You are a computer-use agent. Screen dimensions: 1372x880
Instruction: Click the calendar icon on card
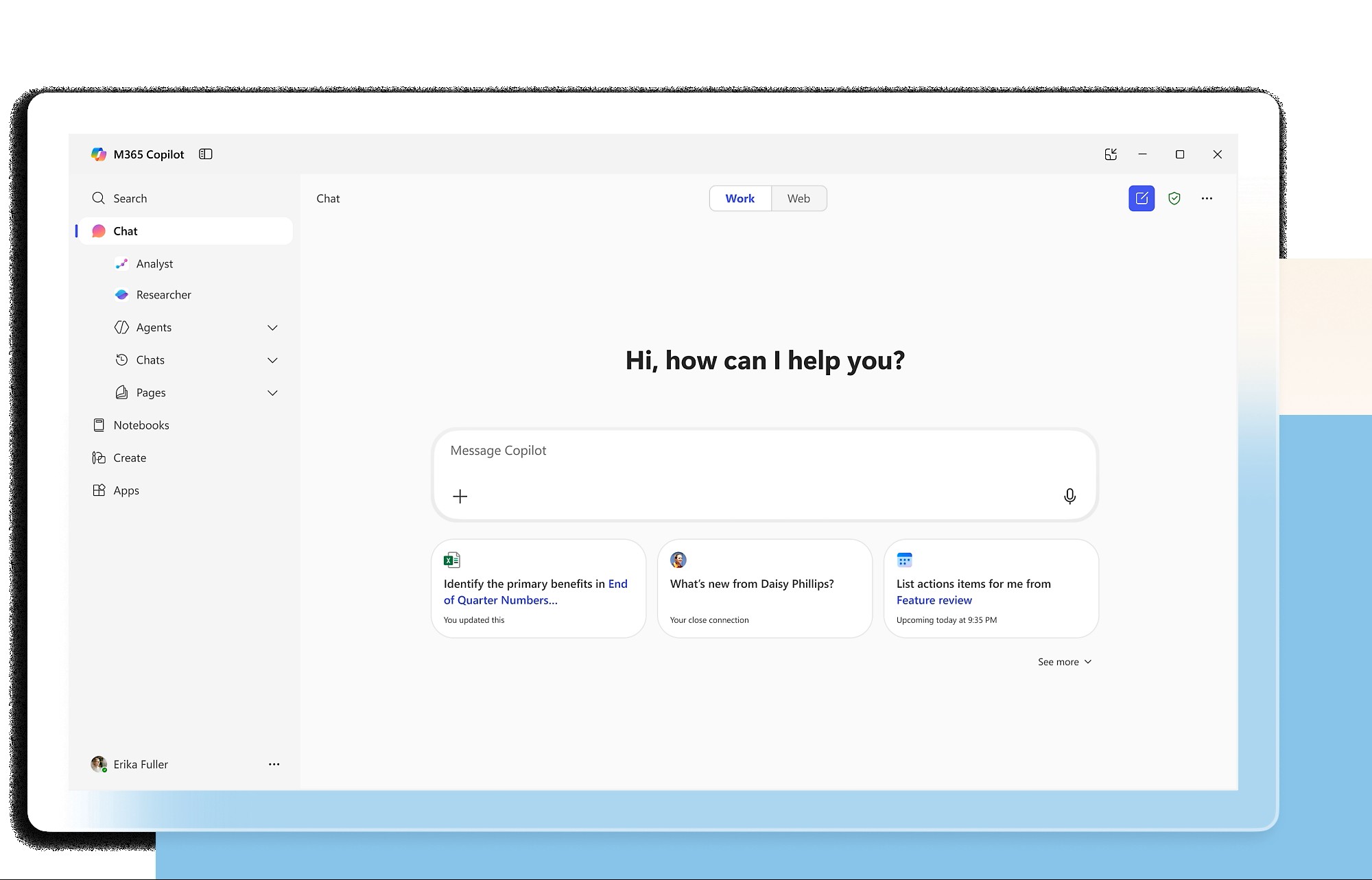tap(905, 560)
